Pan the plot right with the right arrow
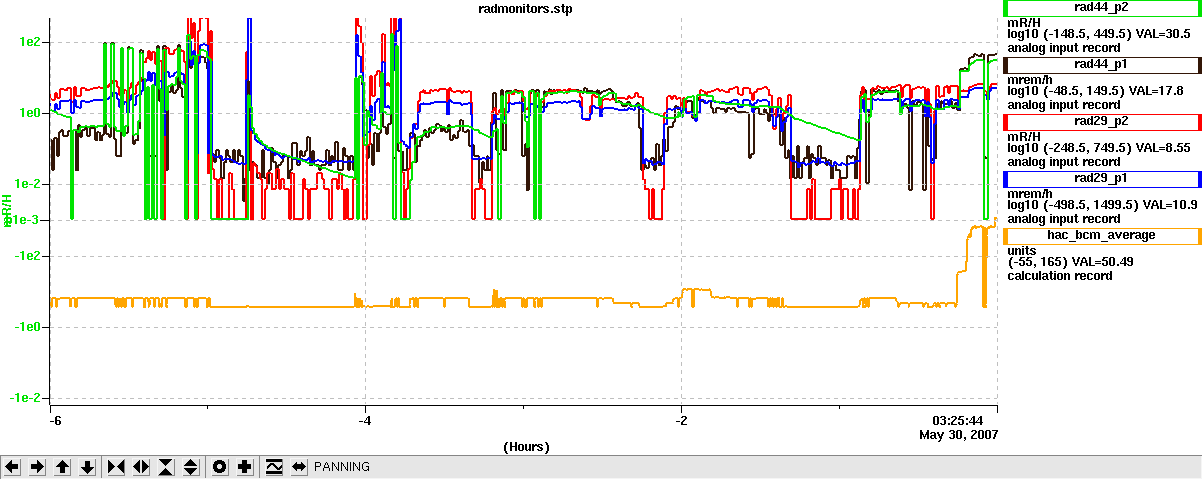 (38, 467)
